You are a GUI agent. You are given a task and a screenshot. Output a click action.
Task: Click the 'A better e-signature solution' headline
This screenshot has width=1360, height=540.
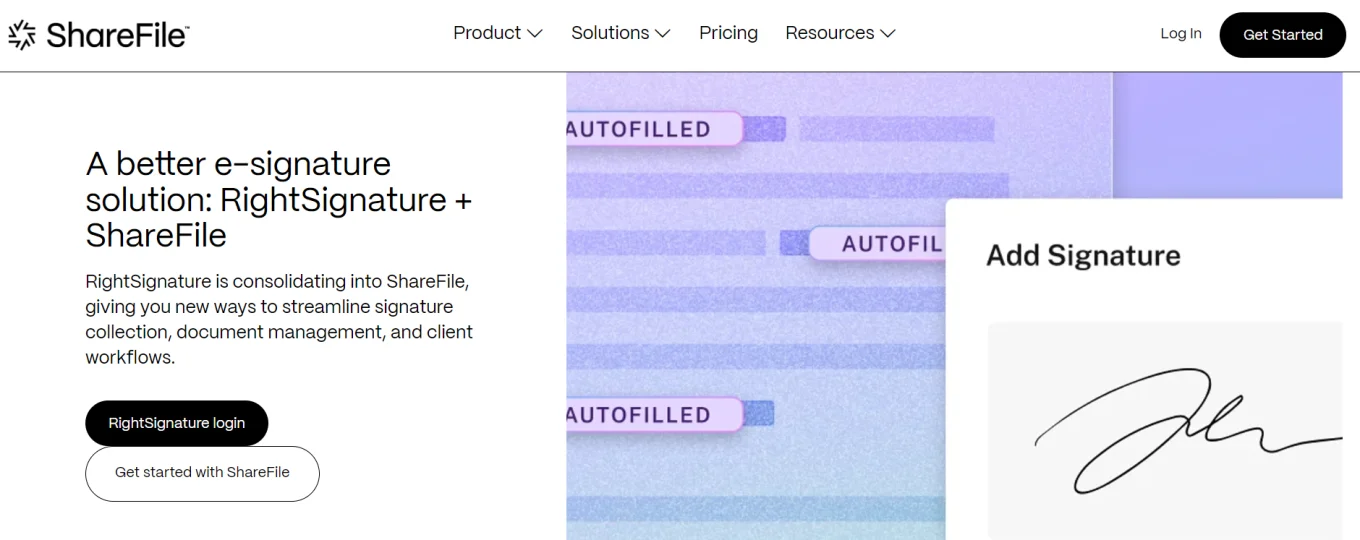[x=278, y=199]
